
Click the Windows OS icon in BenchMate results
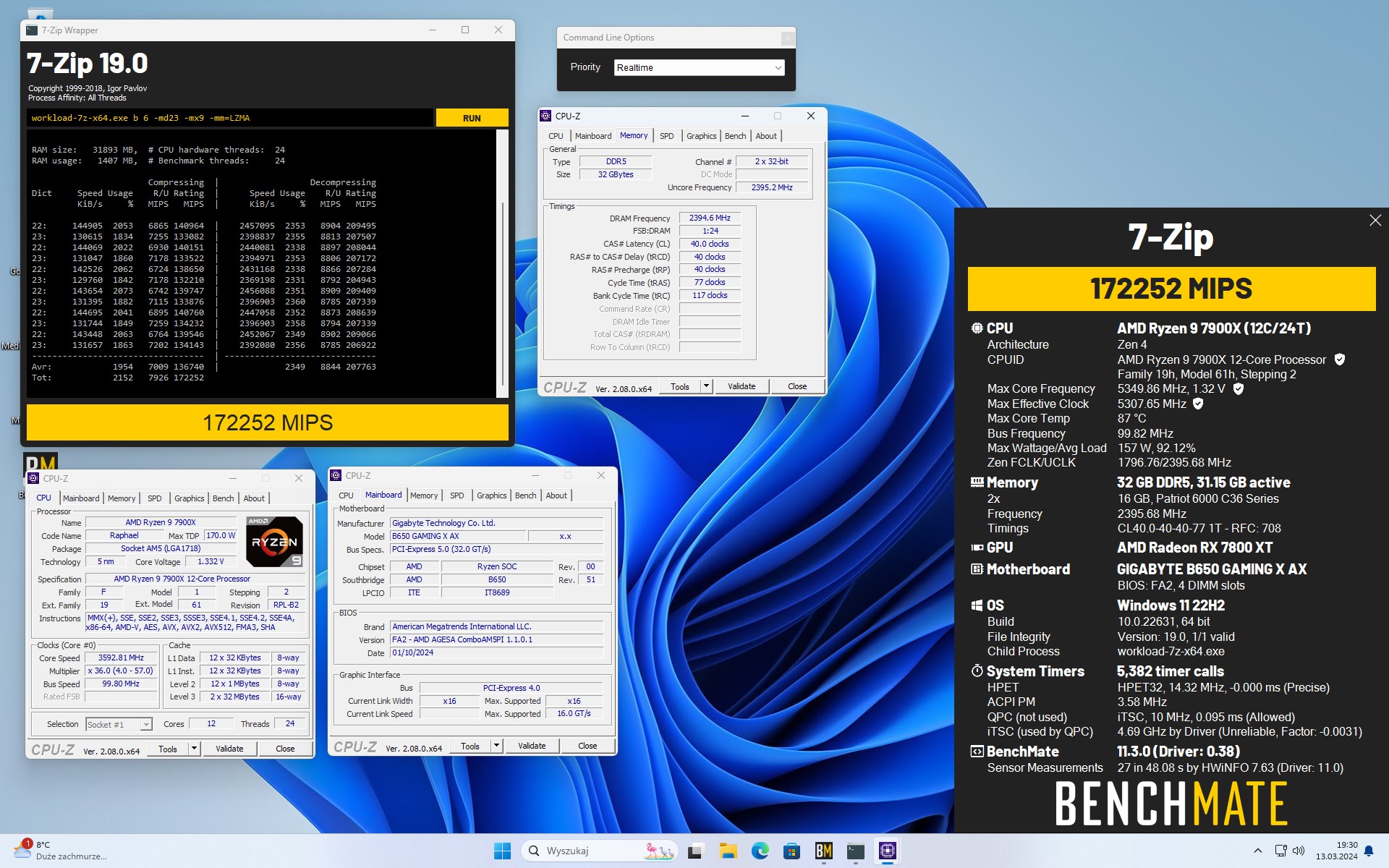click(977, 605)
